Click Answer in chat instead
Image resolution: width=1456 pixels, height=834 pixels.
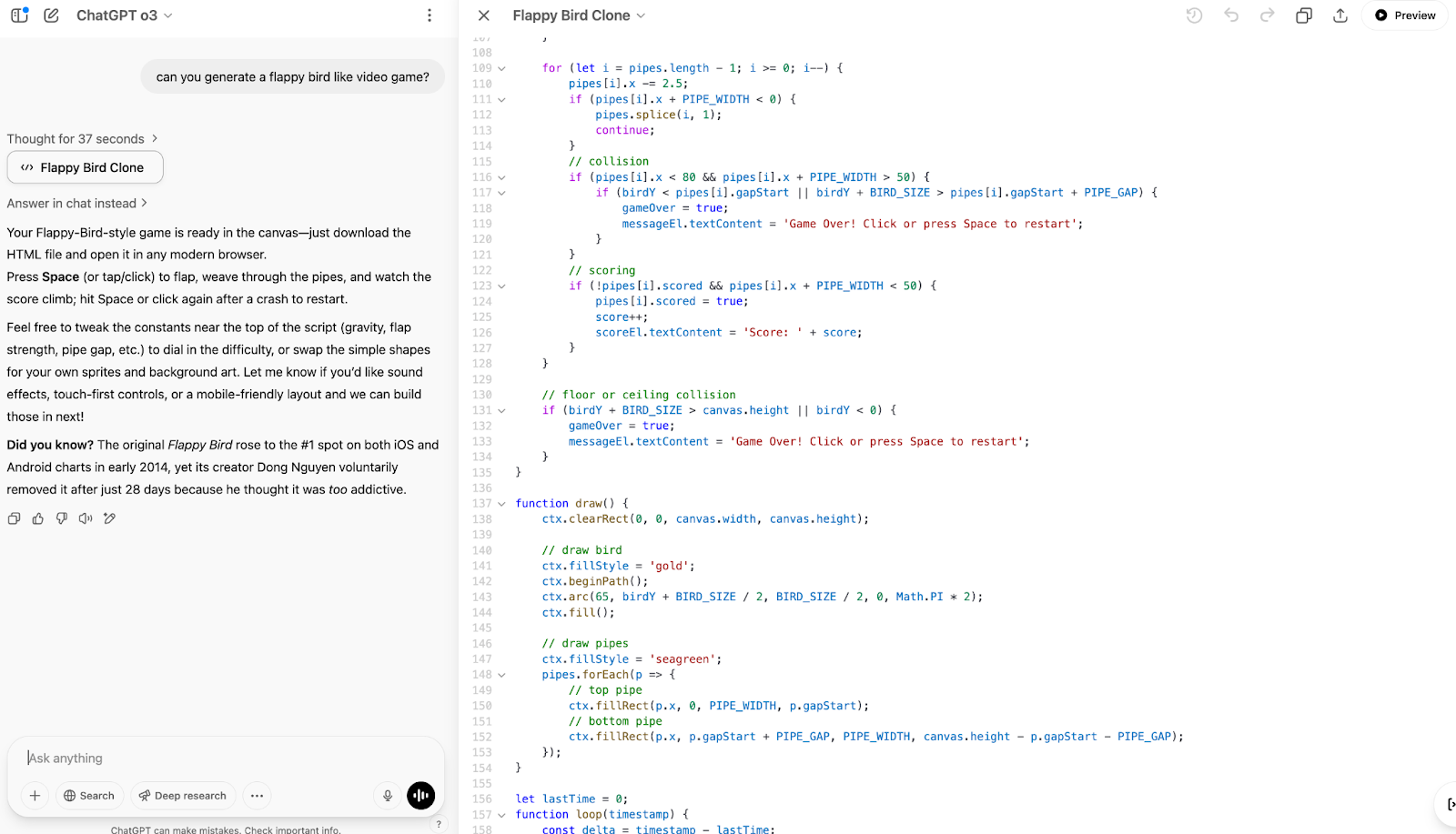[76, 204]
